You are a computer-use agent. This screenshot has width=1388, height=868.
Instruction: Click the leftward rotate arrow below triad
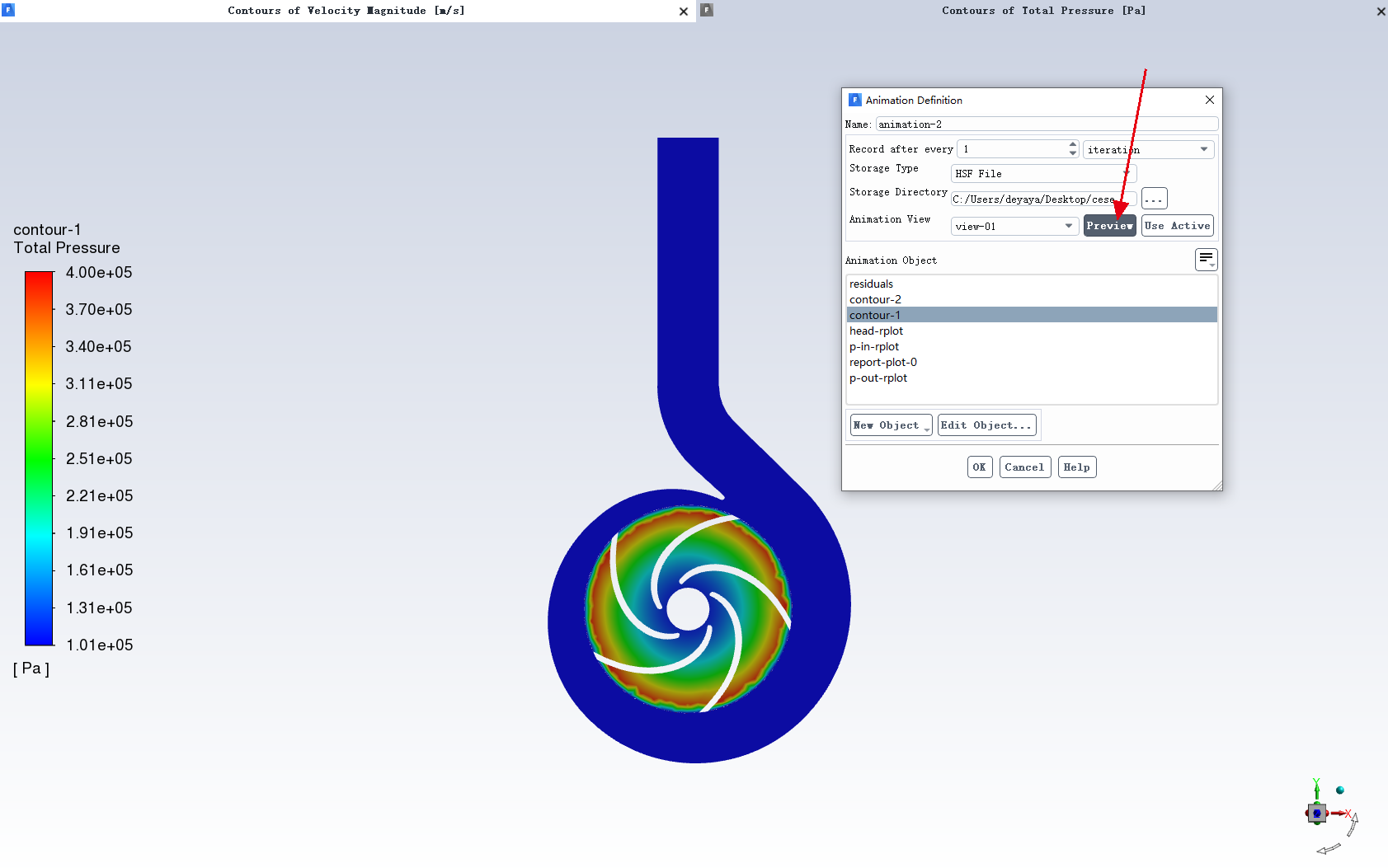[x=1328, y=849]
